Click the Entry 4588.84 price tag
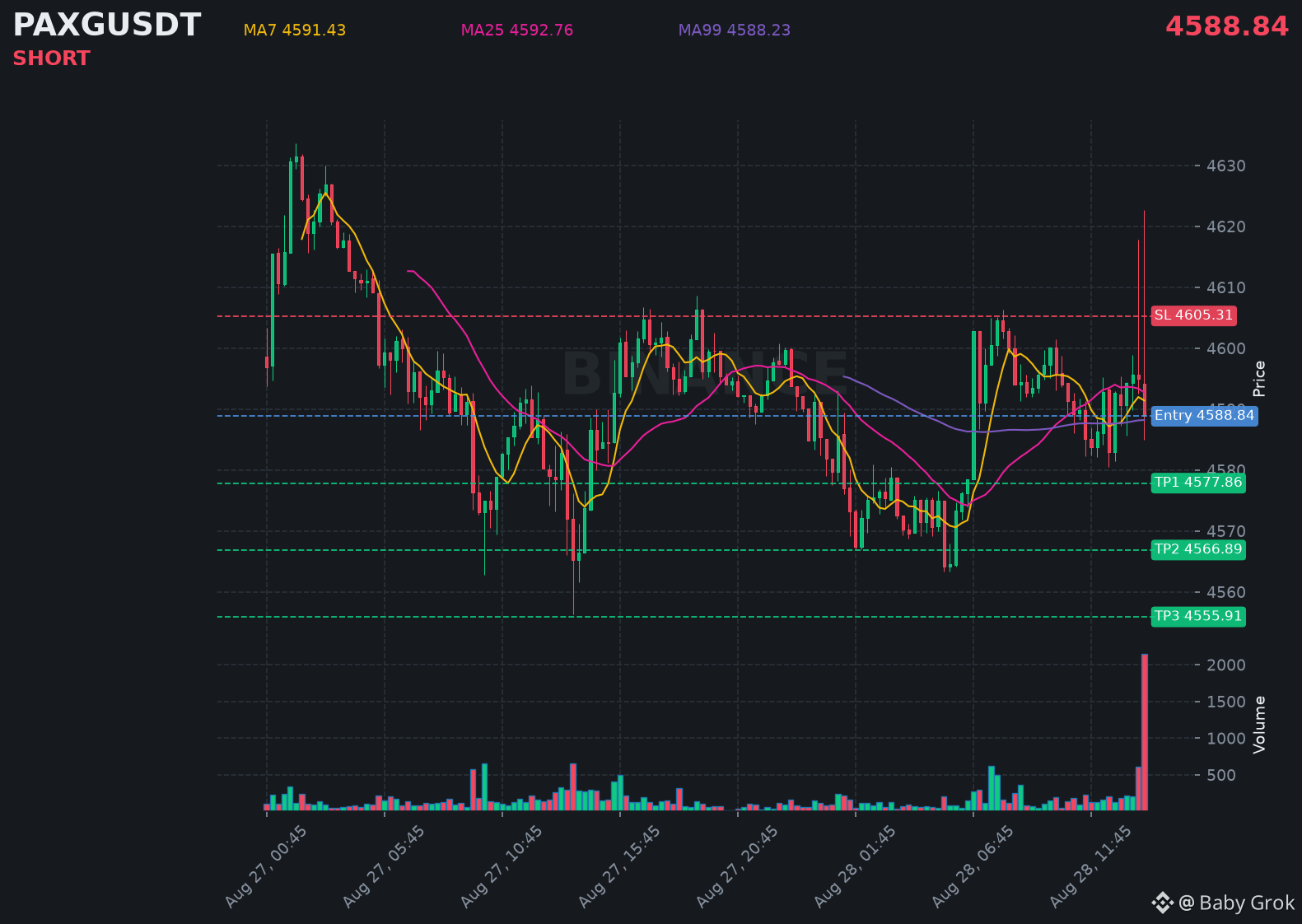 (1204, 415)
